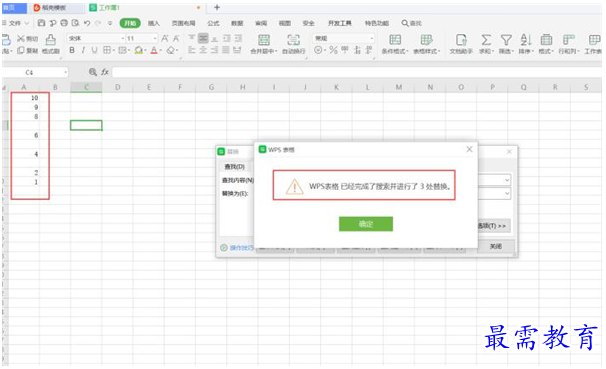Open the 文件 menu

click(15, 23)
